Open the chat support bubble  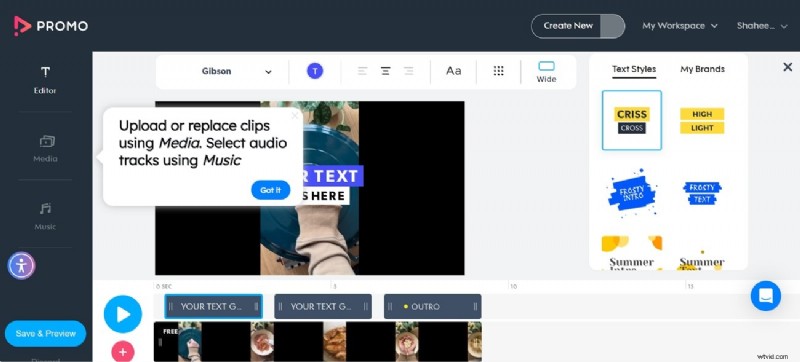point(766,296)
